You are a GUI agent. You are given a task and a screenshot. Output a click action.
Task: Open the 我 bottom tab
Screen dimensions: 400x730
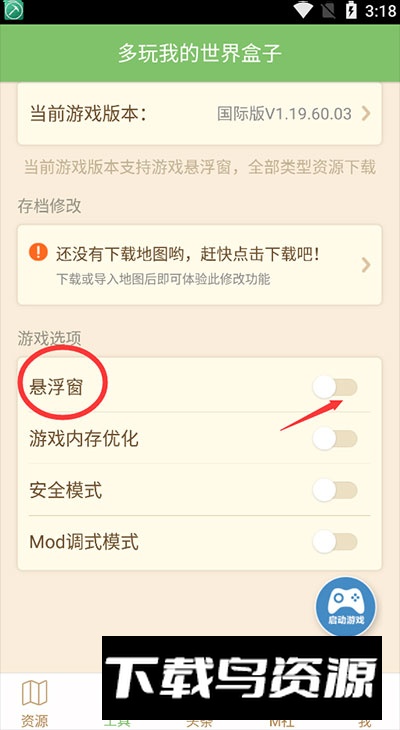pyautogui.click(x=366, y=724)
